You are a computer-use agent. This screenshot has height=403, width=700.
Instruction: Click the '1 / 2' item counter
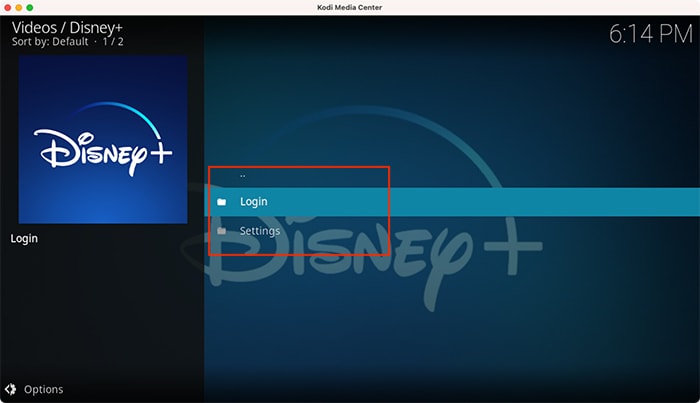pyautogui.click(x=113, y=42)
